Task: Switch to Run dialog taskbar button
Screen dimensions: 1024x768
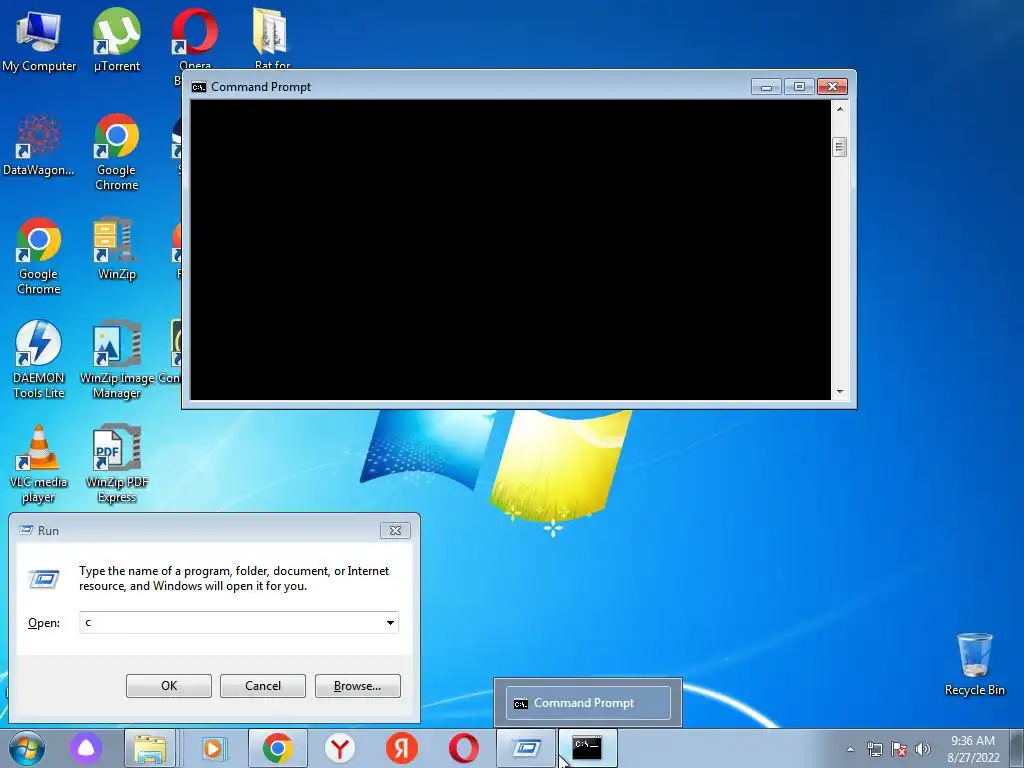Action: 526,748
